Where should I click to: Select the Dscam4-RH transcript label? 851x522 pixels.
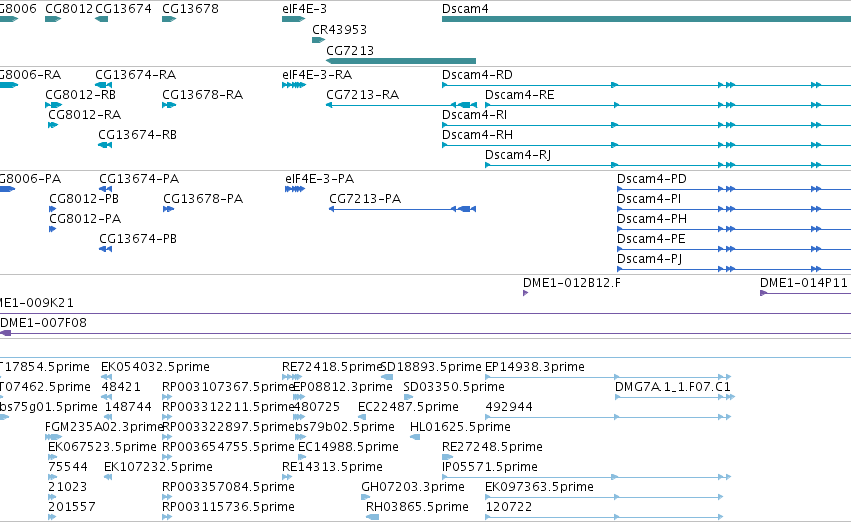[477, 135]
